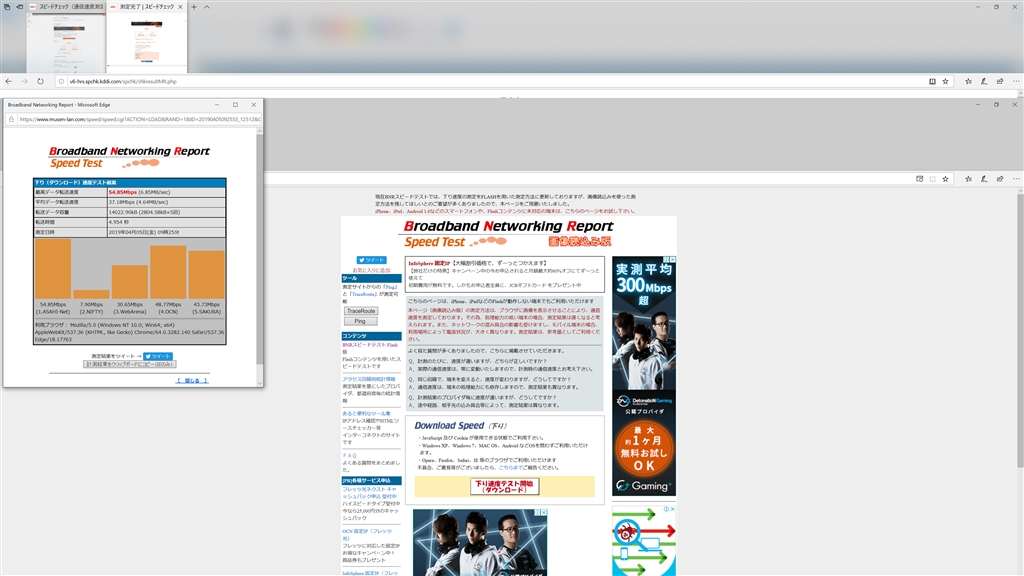Click the TraceRoute button
The image size is (1024, 576).
pyautogui.click(x=360, y=311)
